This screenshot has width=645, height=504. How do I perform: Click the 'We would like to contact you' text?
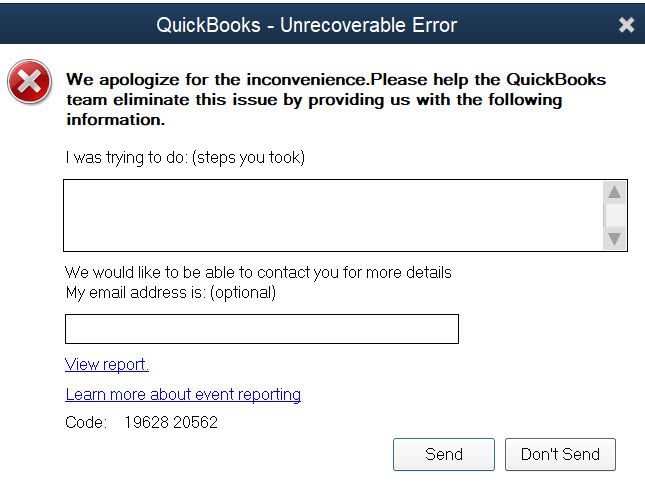click(258, 272)
